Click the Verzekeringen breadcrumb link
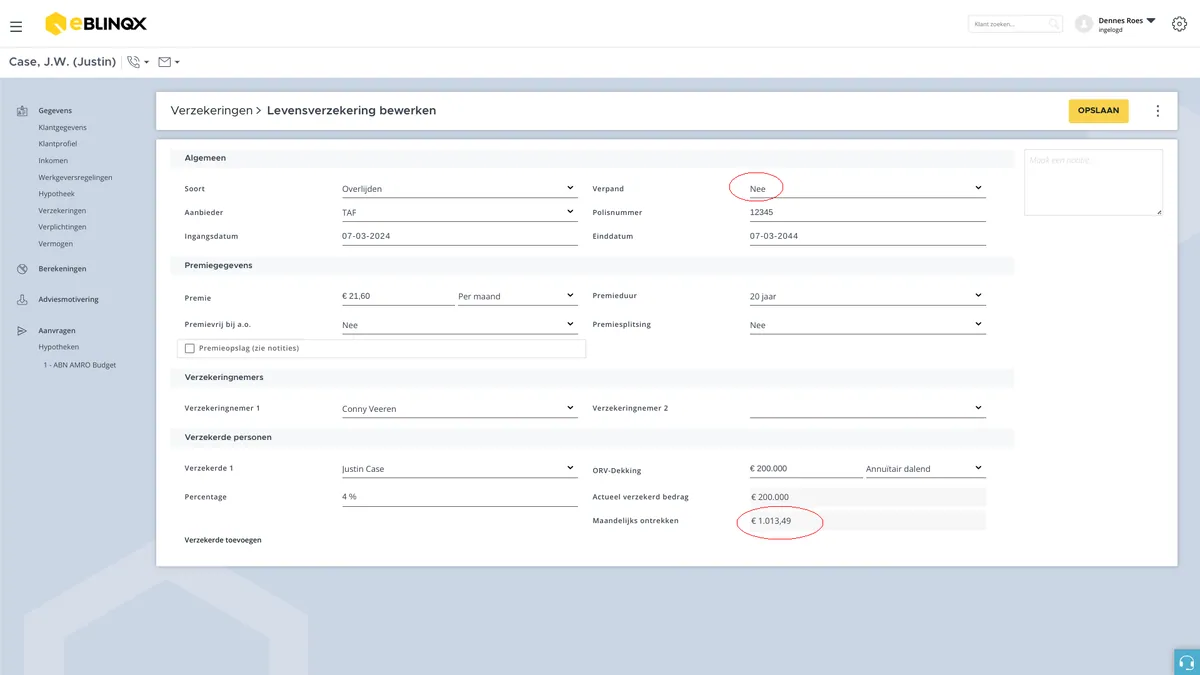Image resolution: width=1200 pixels, height=675 pixels. [x=211, y=111]
